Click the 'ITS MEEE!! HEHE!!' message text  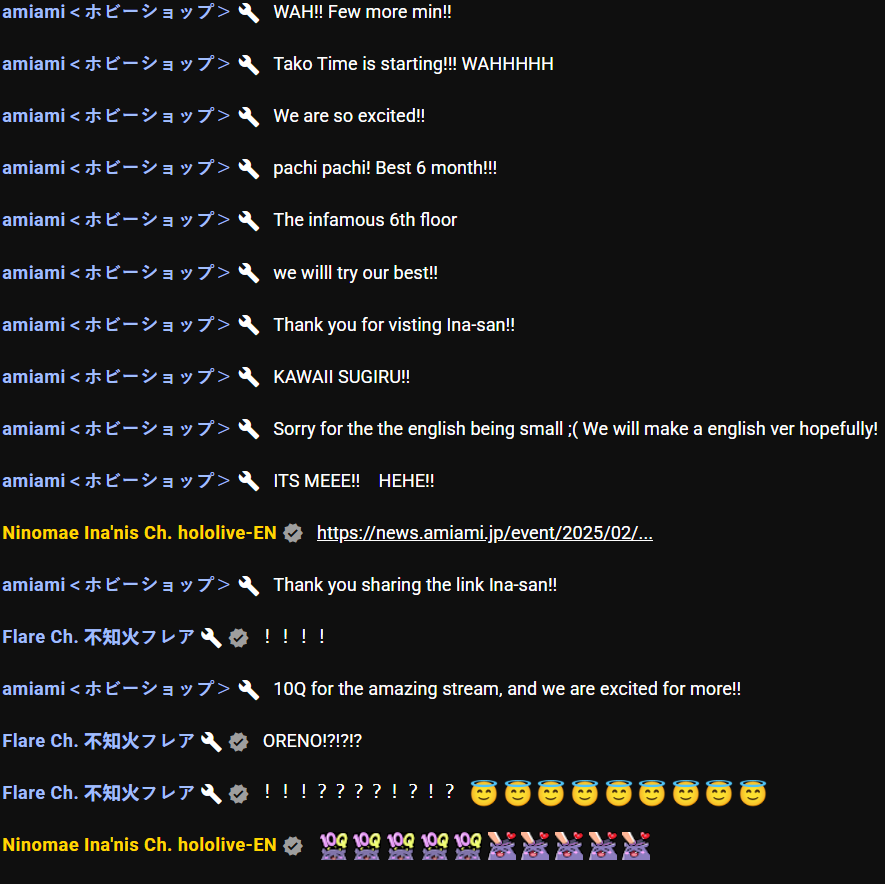pos(353,481)
